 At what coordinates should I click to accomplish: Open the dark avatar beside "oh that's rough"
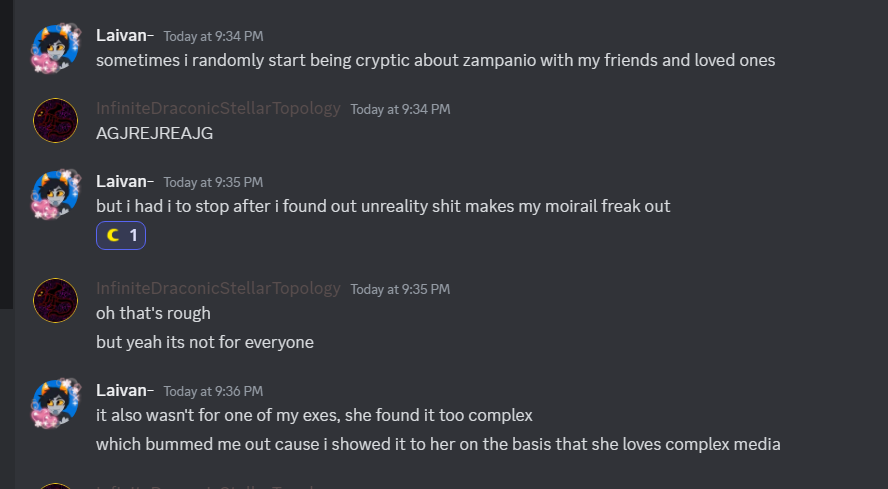coord(56,301)
